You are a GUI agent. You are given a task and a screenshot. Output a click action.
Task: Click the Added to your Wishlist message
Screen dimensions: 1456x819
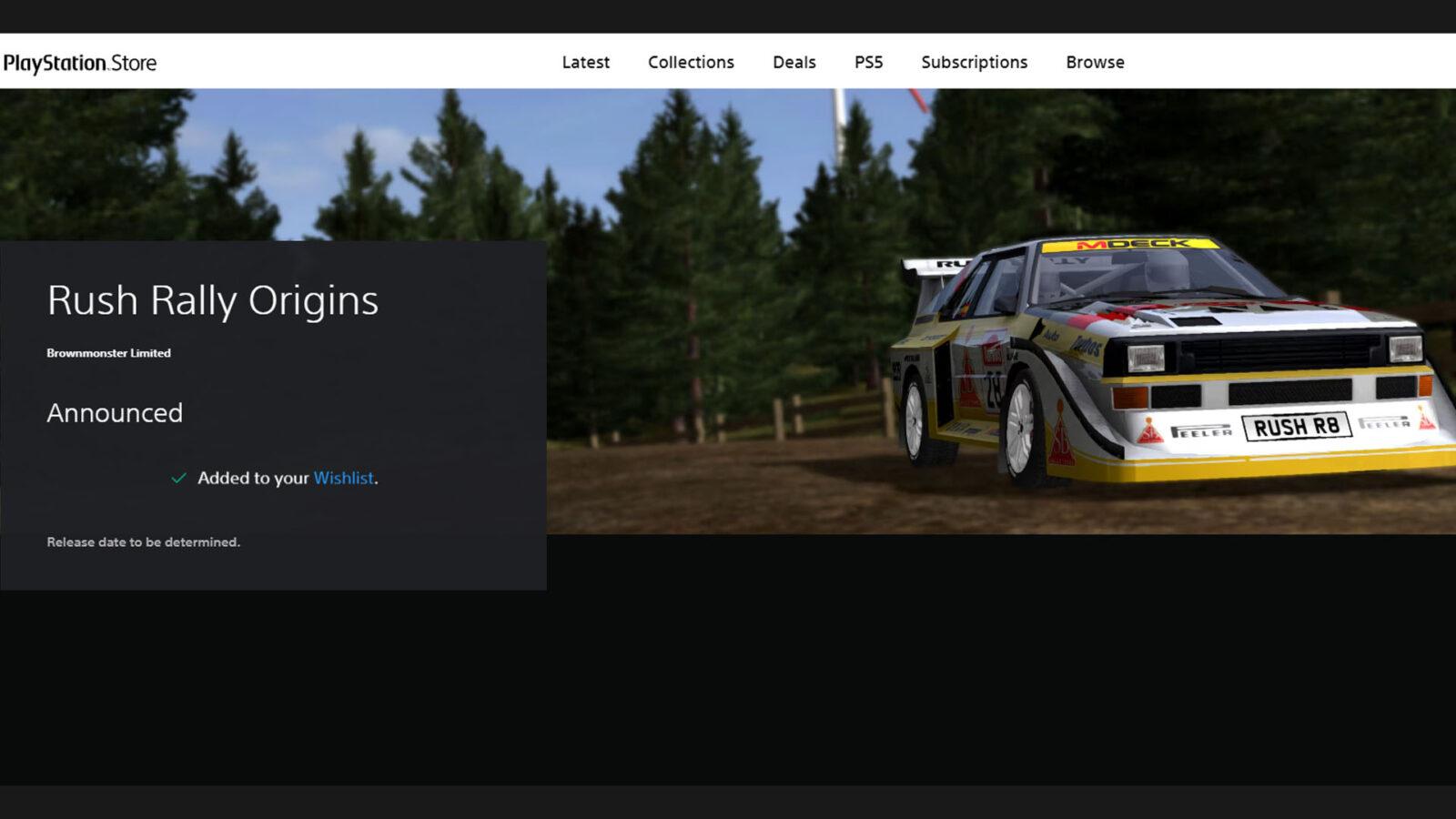click(273, 478)
